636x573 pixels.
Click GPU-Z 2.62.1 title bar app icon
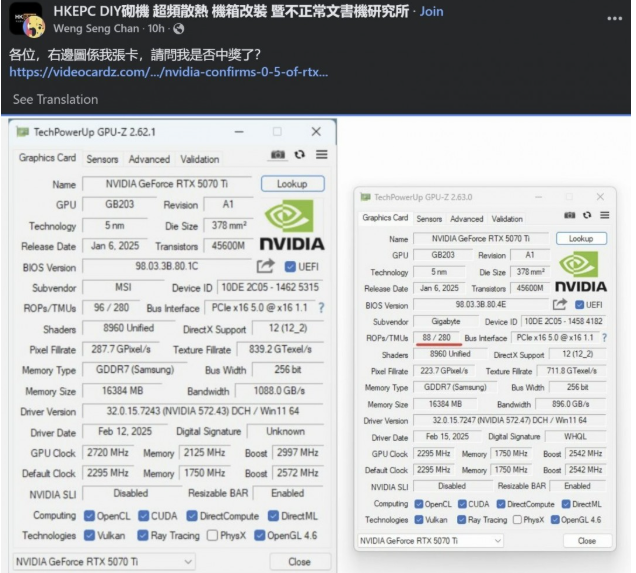coord(22,132)
